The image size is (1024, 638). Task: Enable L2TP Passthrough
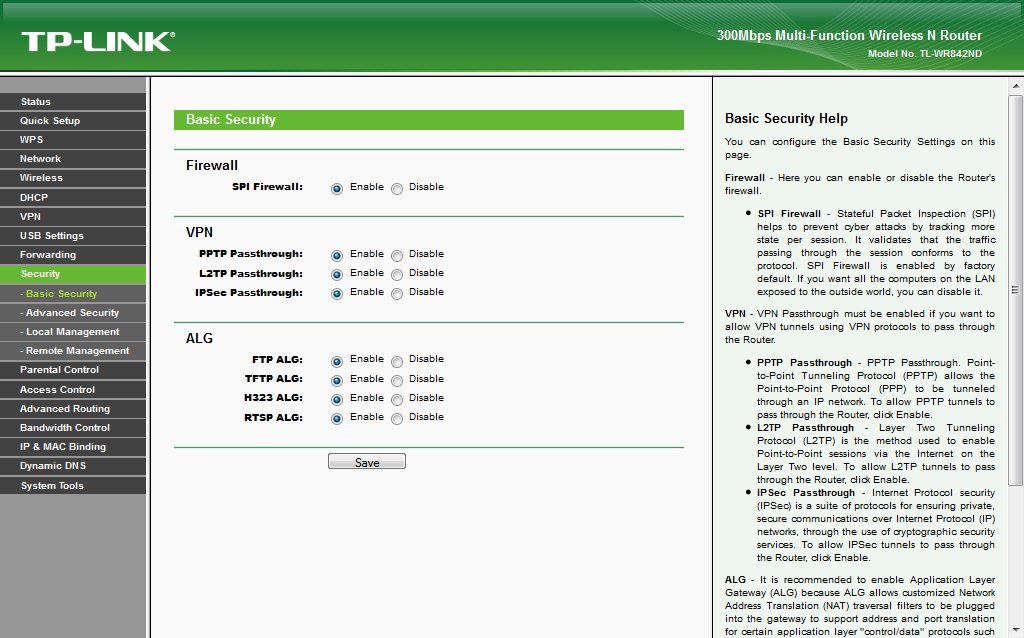click(337, 274)
